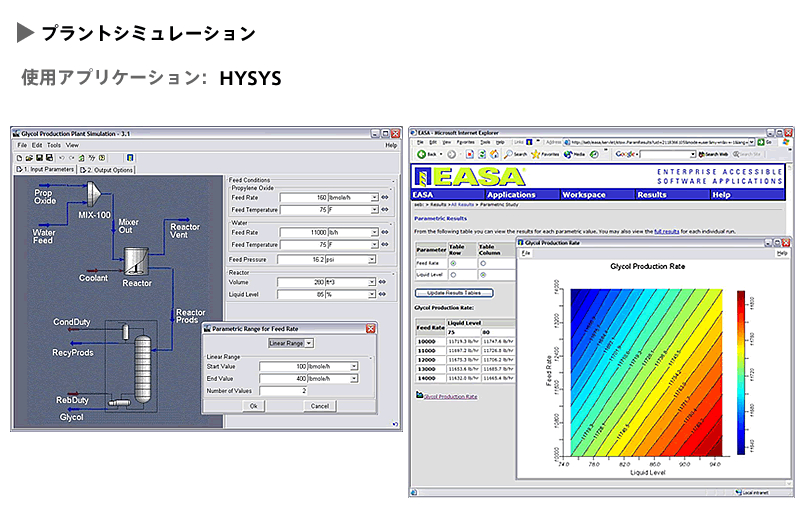This screenshot has width=800, height=518.
Task: Open View menu in Glycol Plant Simulation
Action: click(x=72, y=145)
